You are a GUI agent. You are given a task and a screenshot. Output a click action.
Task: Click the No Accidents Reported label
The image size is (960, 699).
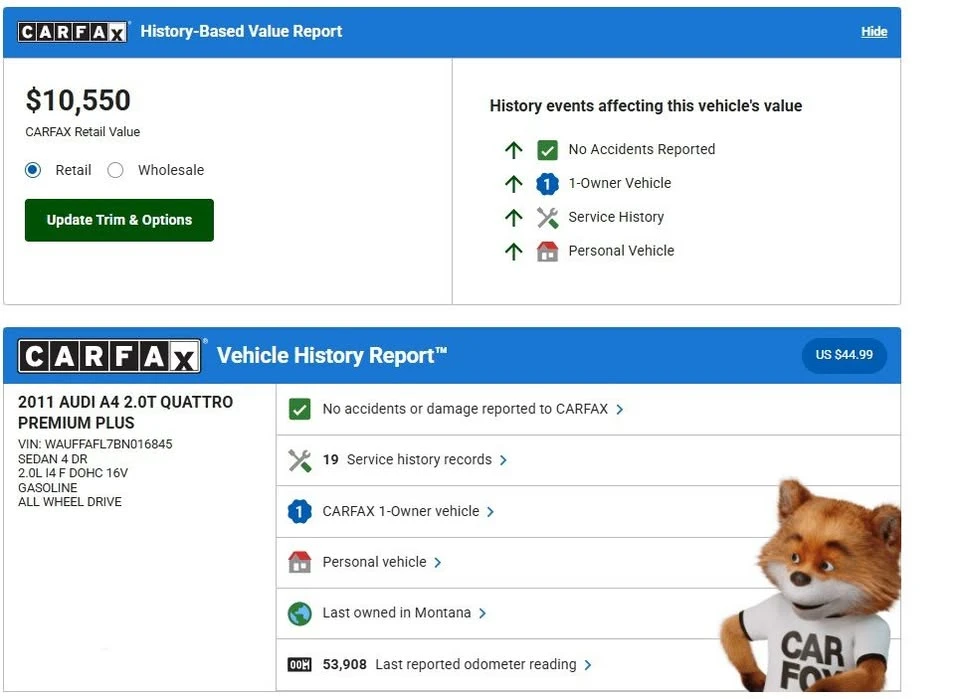[x=642, y=149]
